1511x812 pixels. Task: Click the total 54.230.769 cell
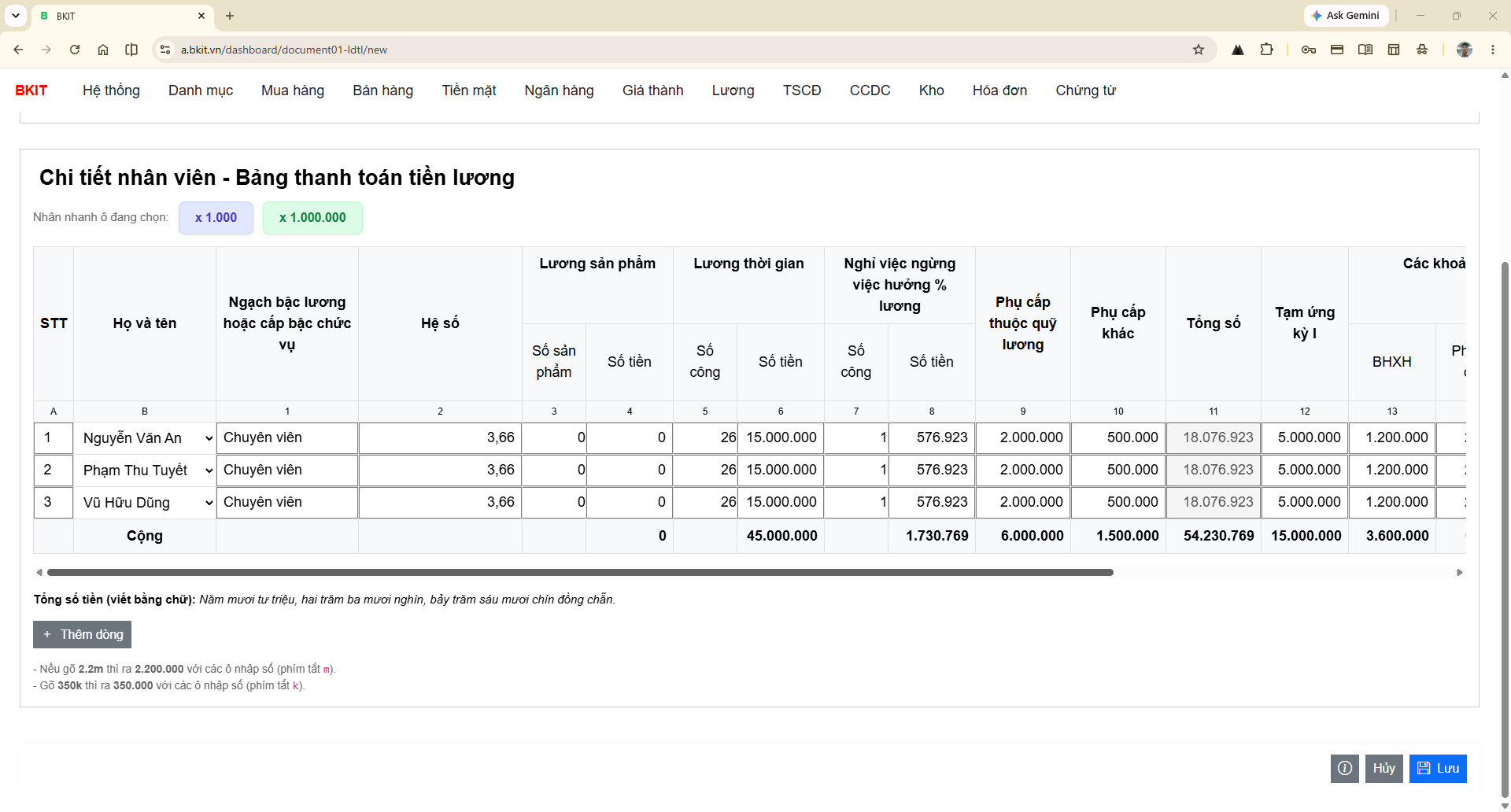pyautogui.click(x=1214, y=536)
